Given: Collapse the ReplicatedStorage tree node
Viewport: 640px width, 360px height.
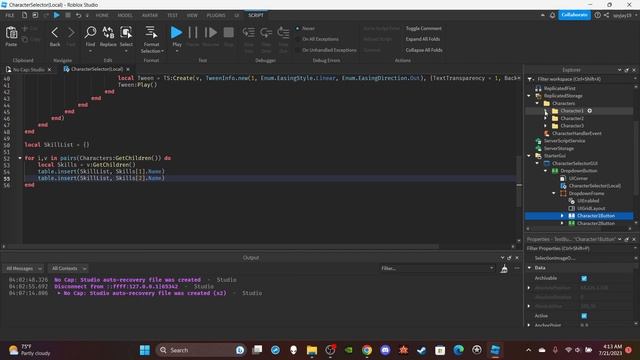Looking at the screenshot, I should coord(529,96).
